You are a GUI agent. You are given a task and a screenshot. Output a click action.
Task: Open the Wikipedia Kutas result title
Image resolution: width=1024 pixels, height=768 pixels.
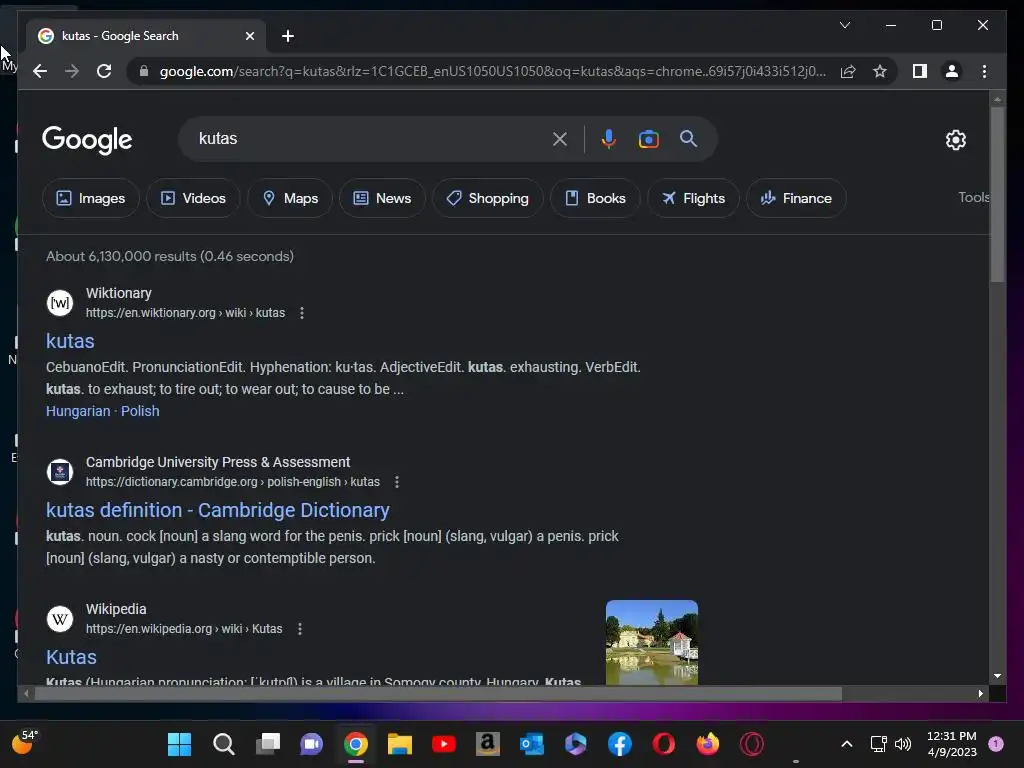[x=71, y=657]
